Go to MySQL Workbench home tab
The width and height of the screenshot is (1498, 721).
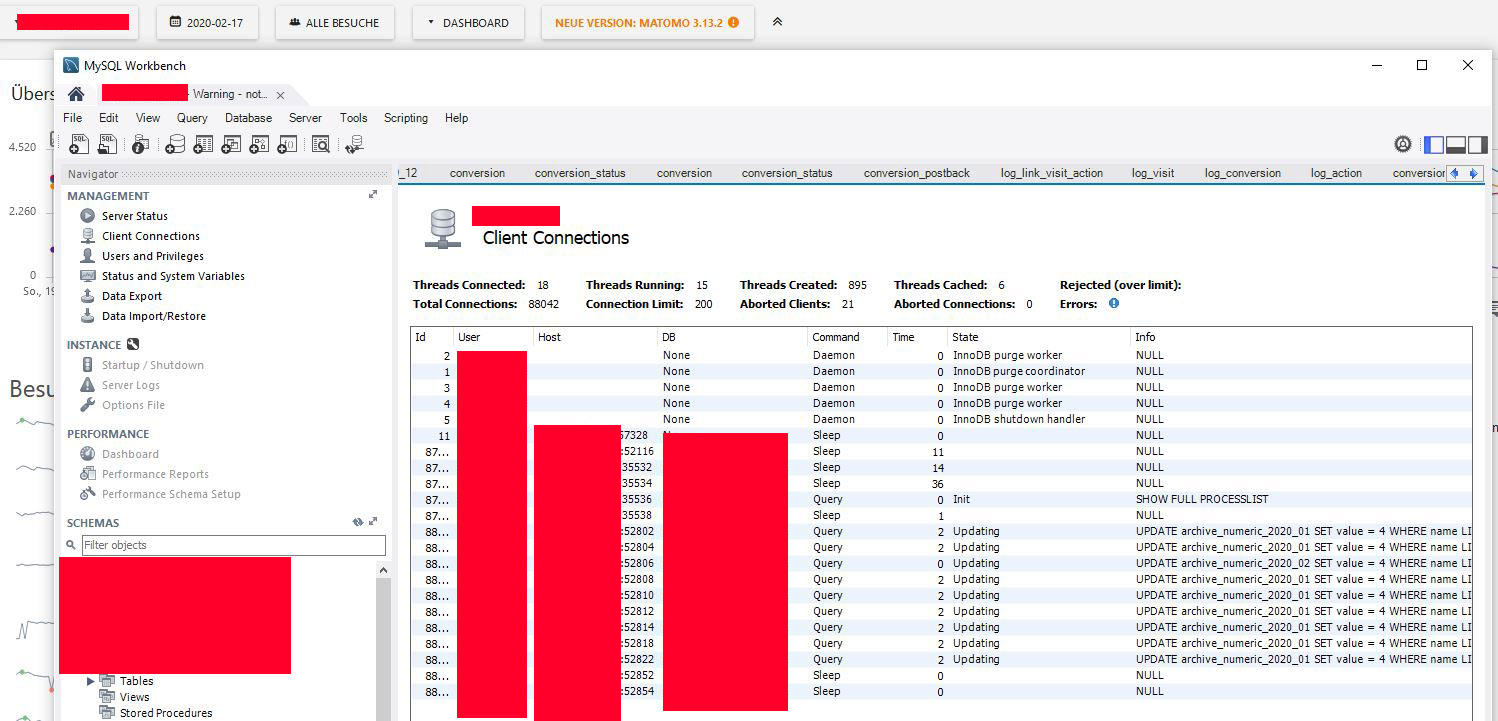click(x=76, y=94)
